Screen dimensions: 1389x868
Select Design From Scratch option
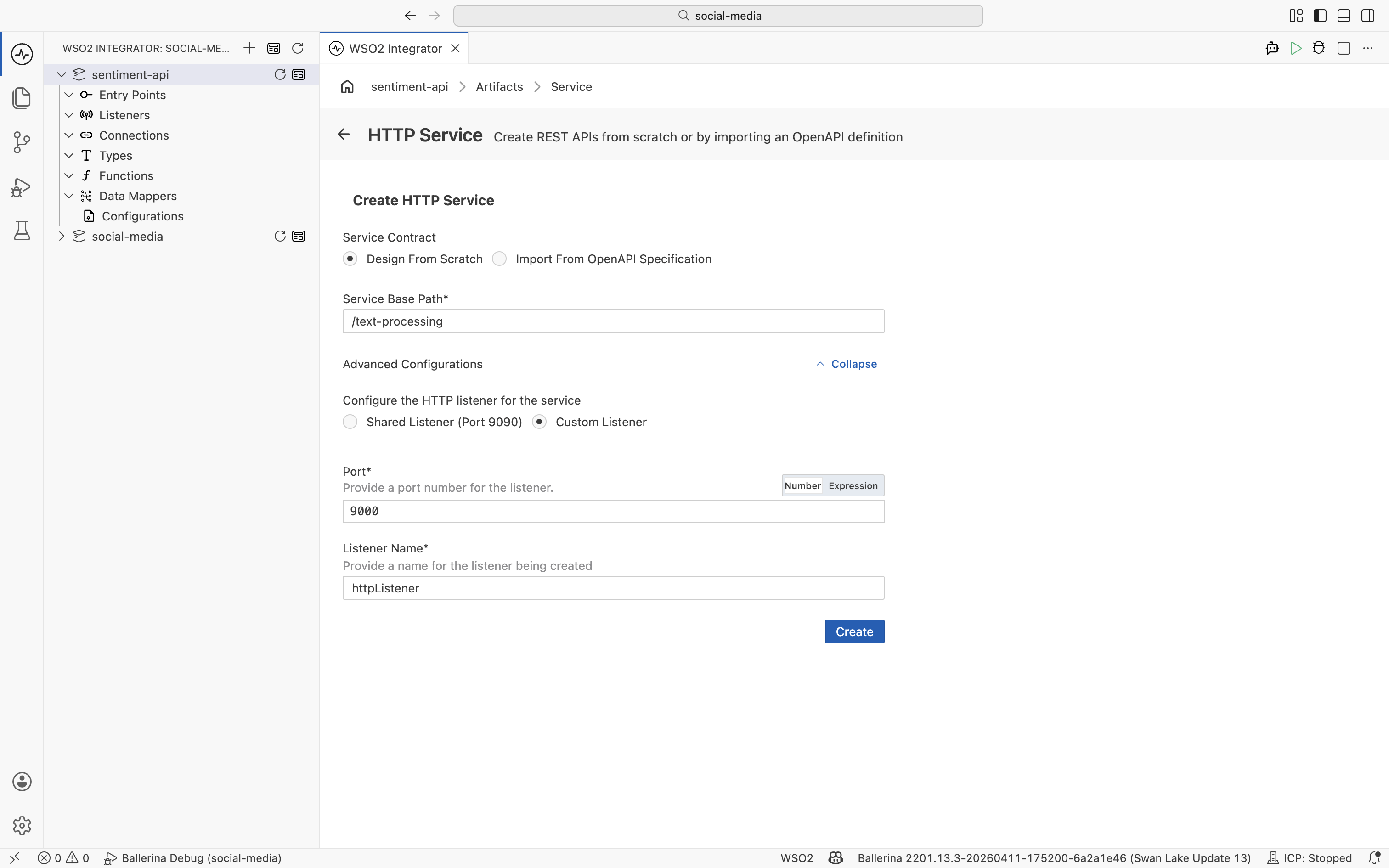click(350, 259)
